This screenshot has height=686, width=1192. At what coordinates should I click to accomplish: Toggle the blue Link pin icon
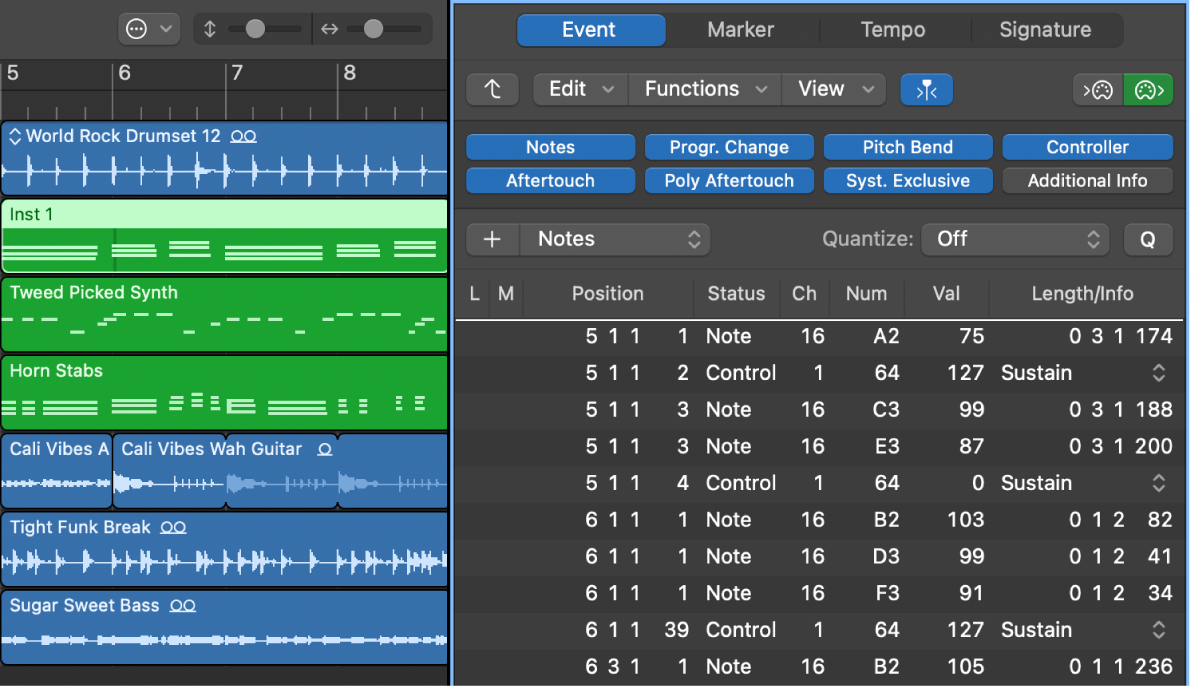pyautogui.click(x=926, y=89)
